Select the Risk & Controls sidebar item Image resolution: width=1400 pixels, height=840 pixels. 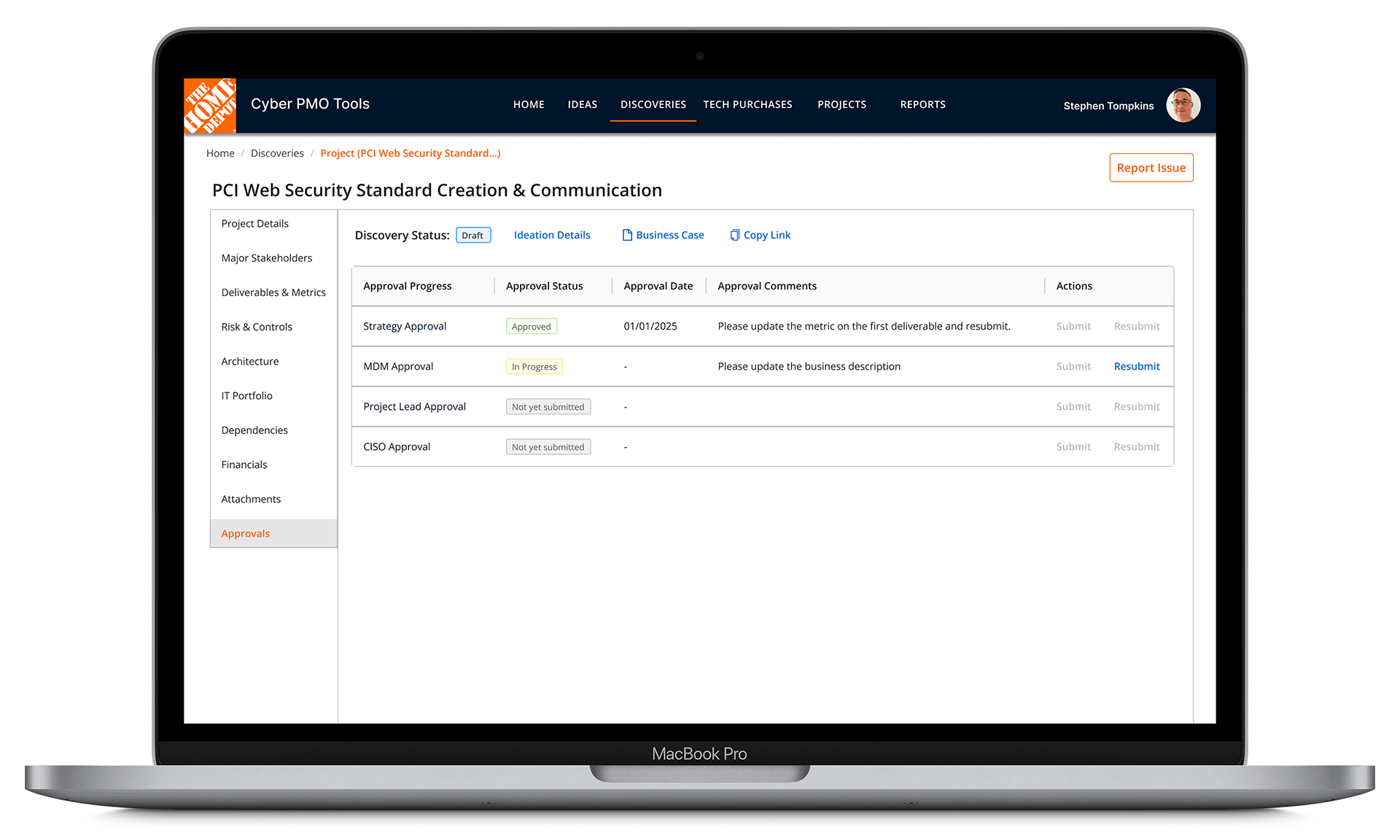click(257, 327)
